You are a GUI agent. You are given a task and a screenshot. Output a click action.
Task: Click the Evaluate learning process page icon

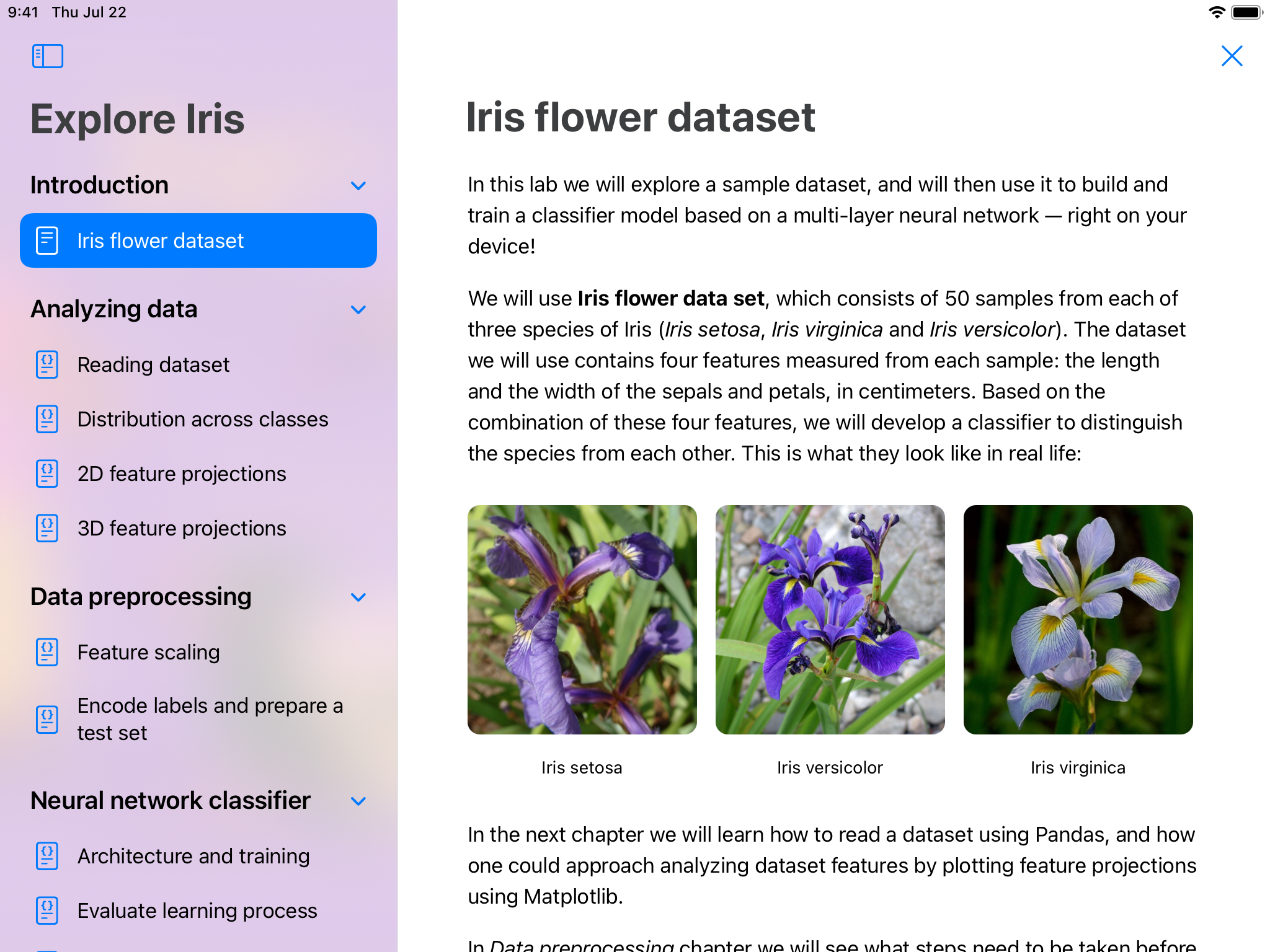pyautogui.click(x=47, y=910)
